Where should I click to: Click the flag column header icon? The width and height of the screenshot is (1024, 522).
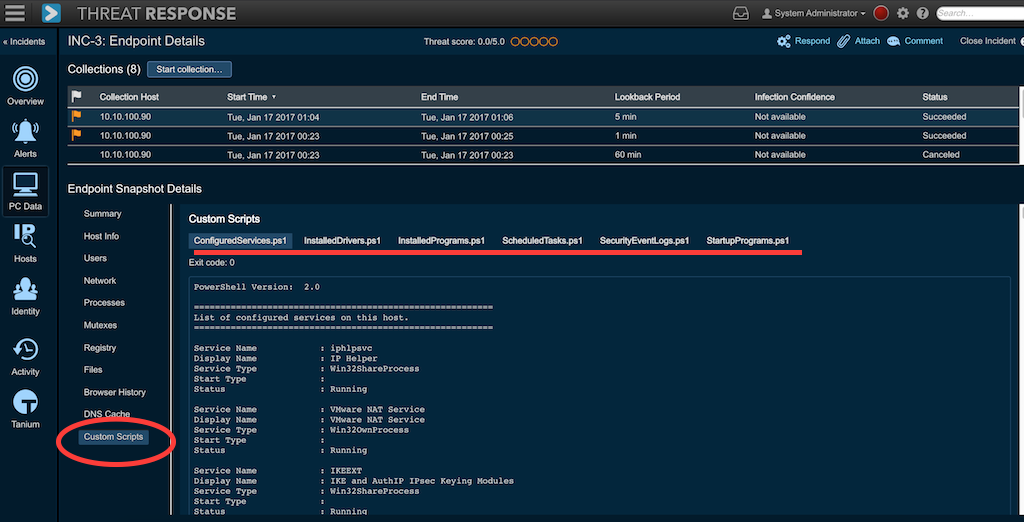click(76, 97)
